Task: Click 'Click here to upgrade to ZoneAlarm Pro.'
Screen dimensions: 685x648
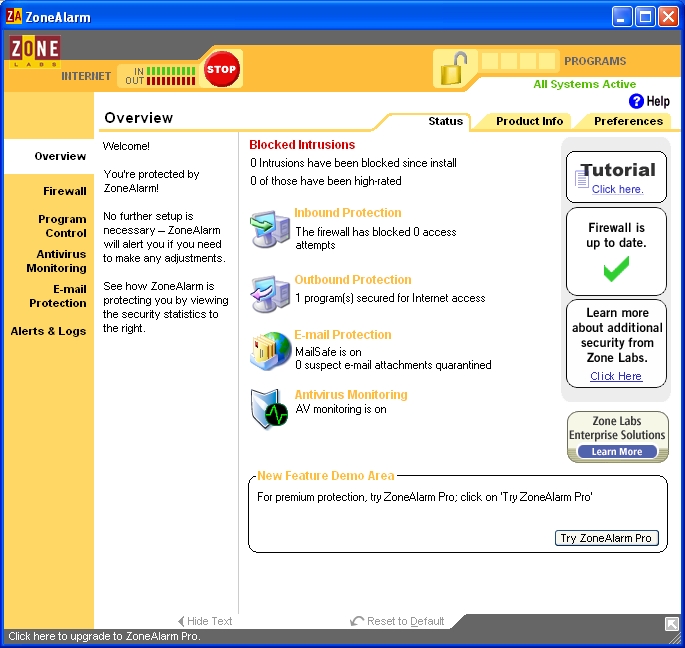Action: click(x=104, y=636)
